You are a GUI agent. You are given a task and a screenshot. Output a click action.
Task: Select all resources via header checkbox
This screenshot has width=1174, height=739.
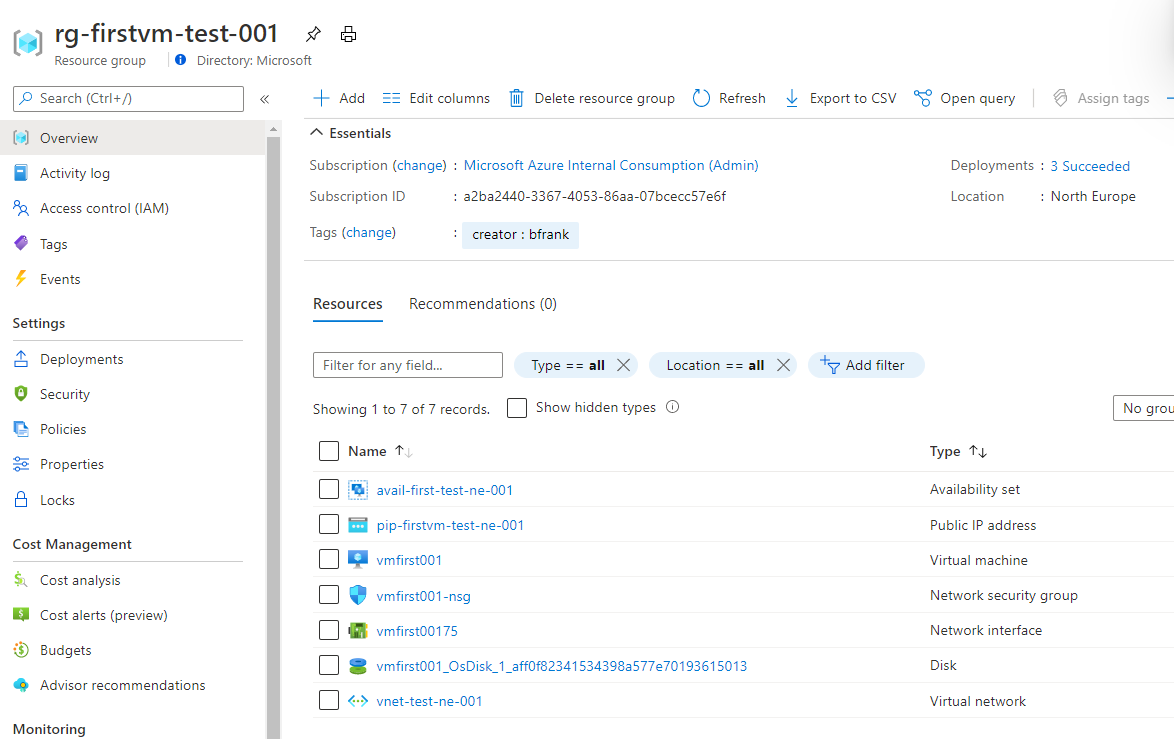click(329, 451)
